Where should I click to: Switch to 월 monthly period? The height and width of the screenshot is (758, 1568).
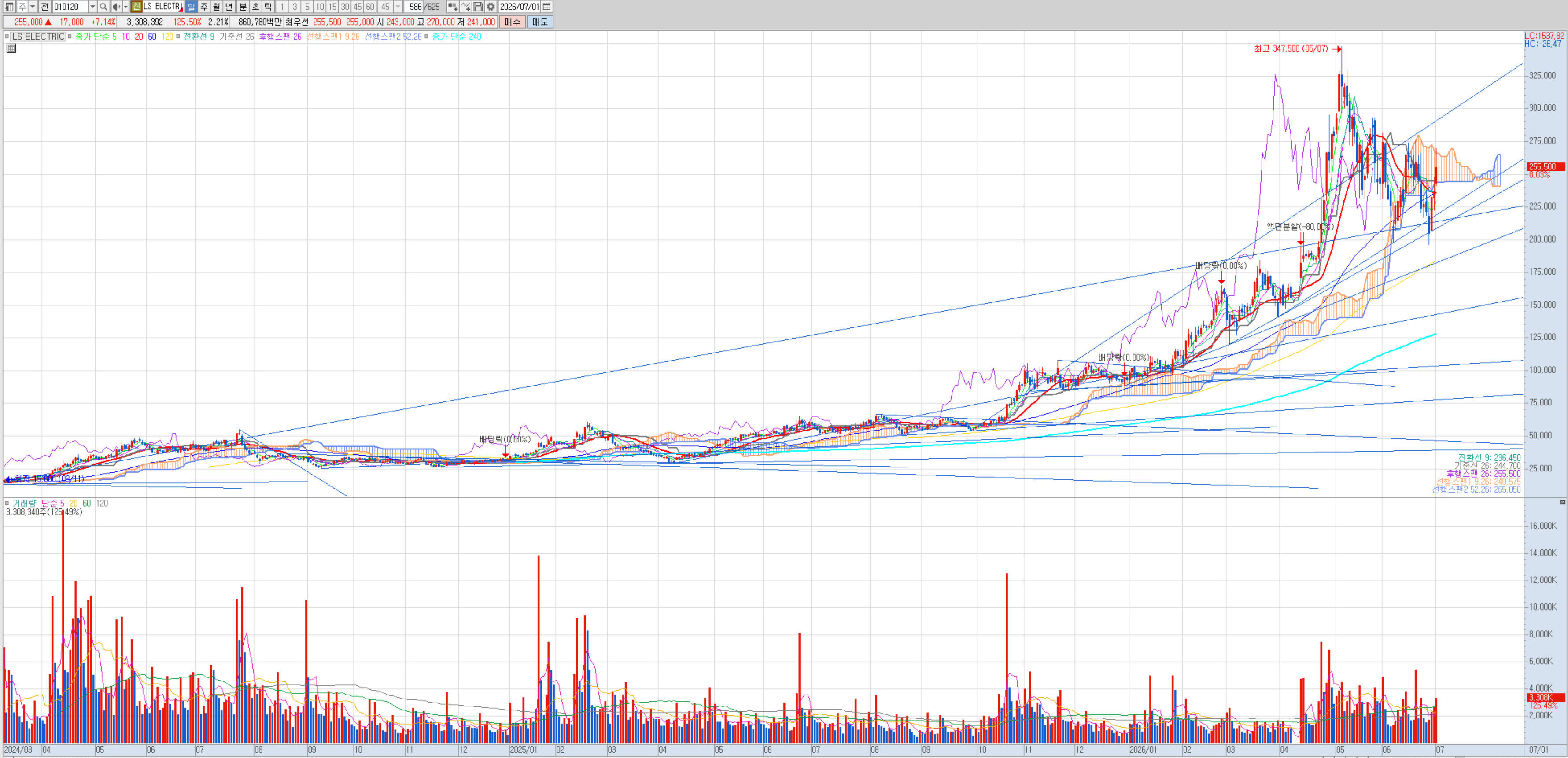217,7
